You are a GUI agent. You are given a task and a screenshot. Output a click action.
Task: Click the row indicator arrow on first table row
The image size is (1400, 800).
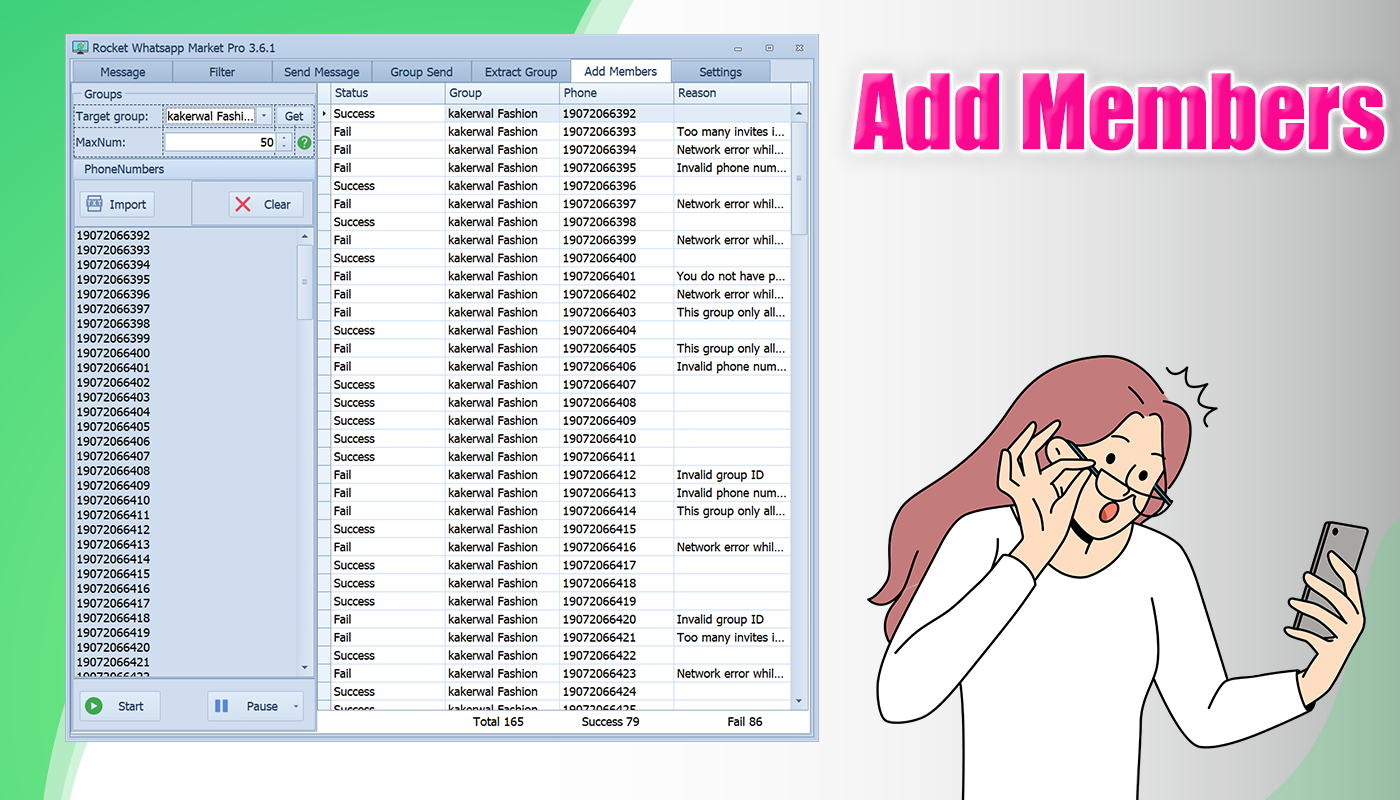click(324, 114)
